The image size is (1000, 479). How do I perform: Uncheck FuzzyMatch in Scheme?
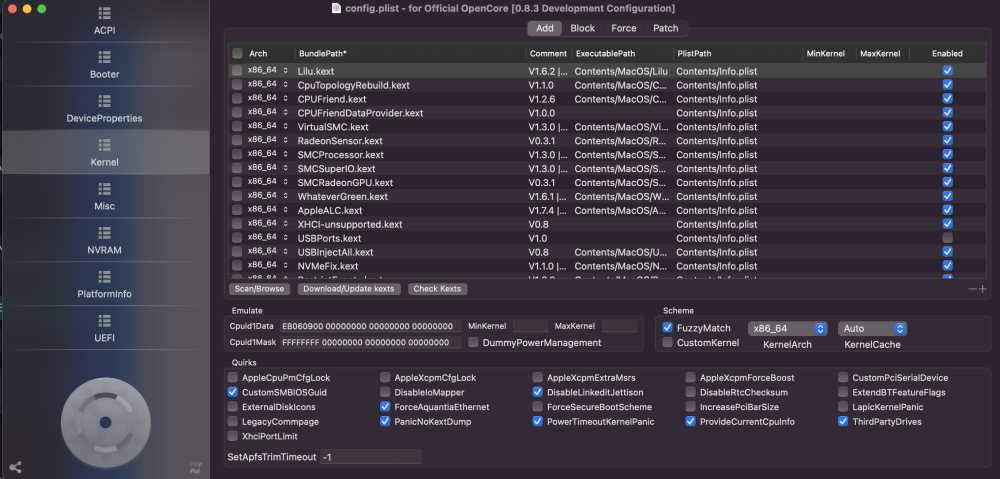[x=668, y=327]
